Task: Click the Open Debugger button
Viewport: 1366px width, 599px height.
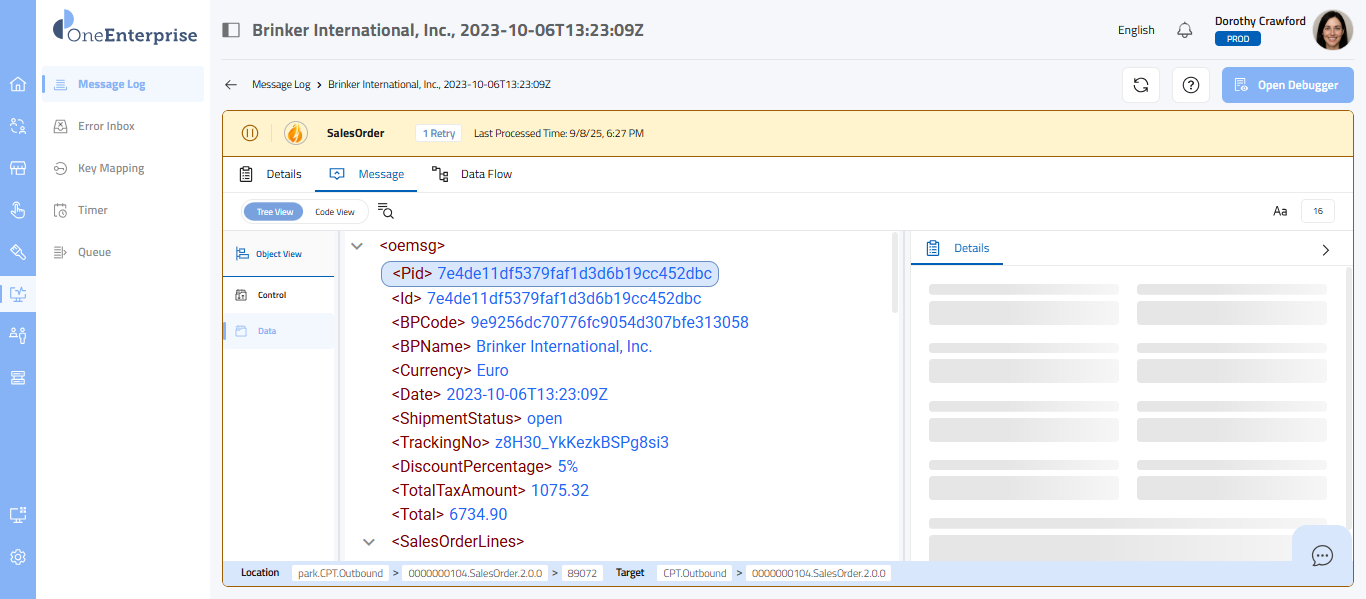Action: pos(1287,85)
